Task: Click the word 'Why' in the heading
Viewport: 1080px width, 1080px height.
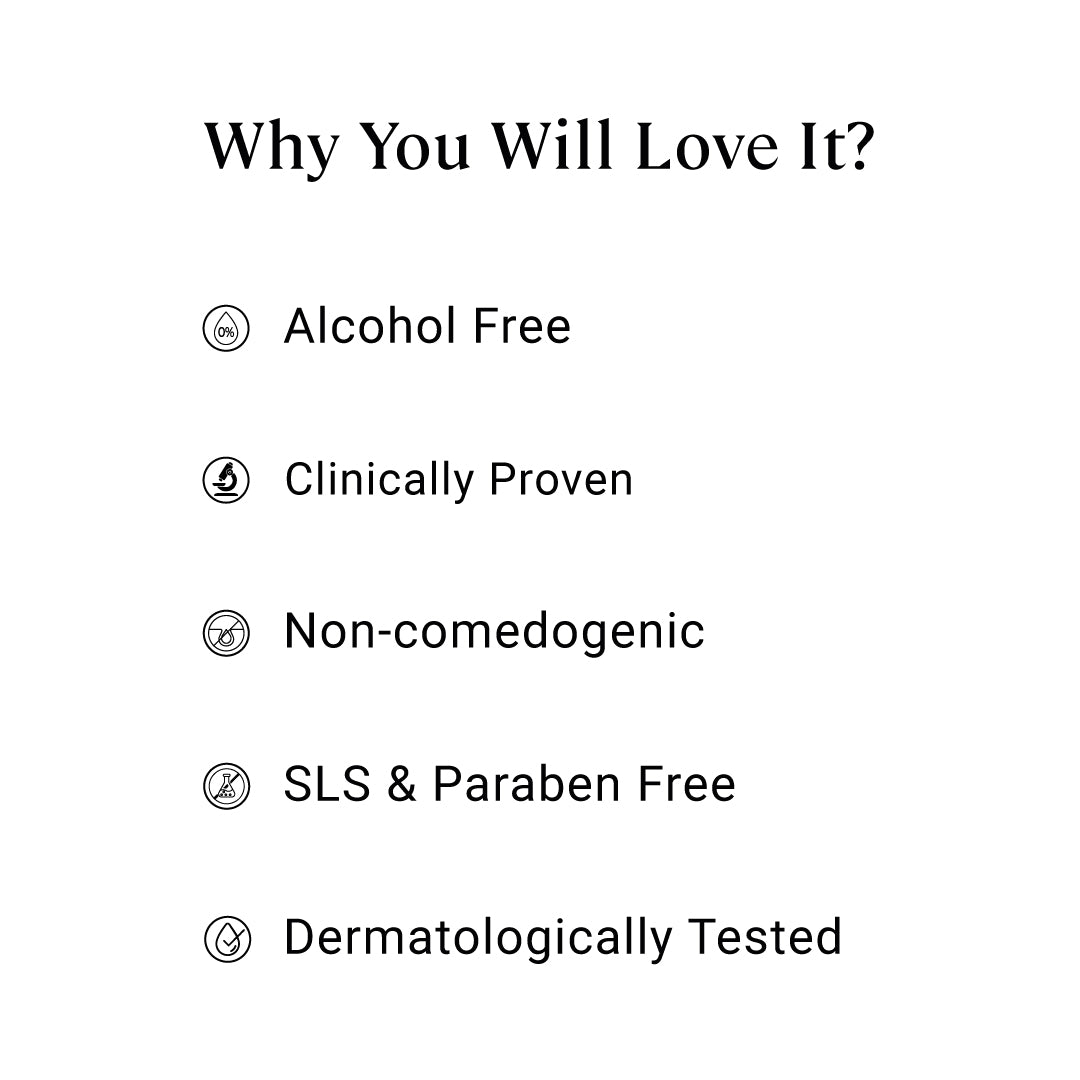Action: pos(271,147)
